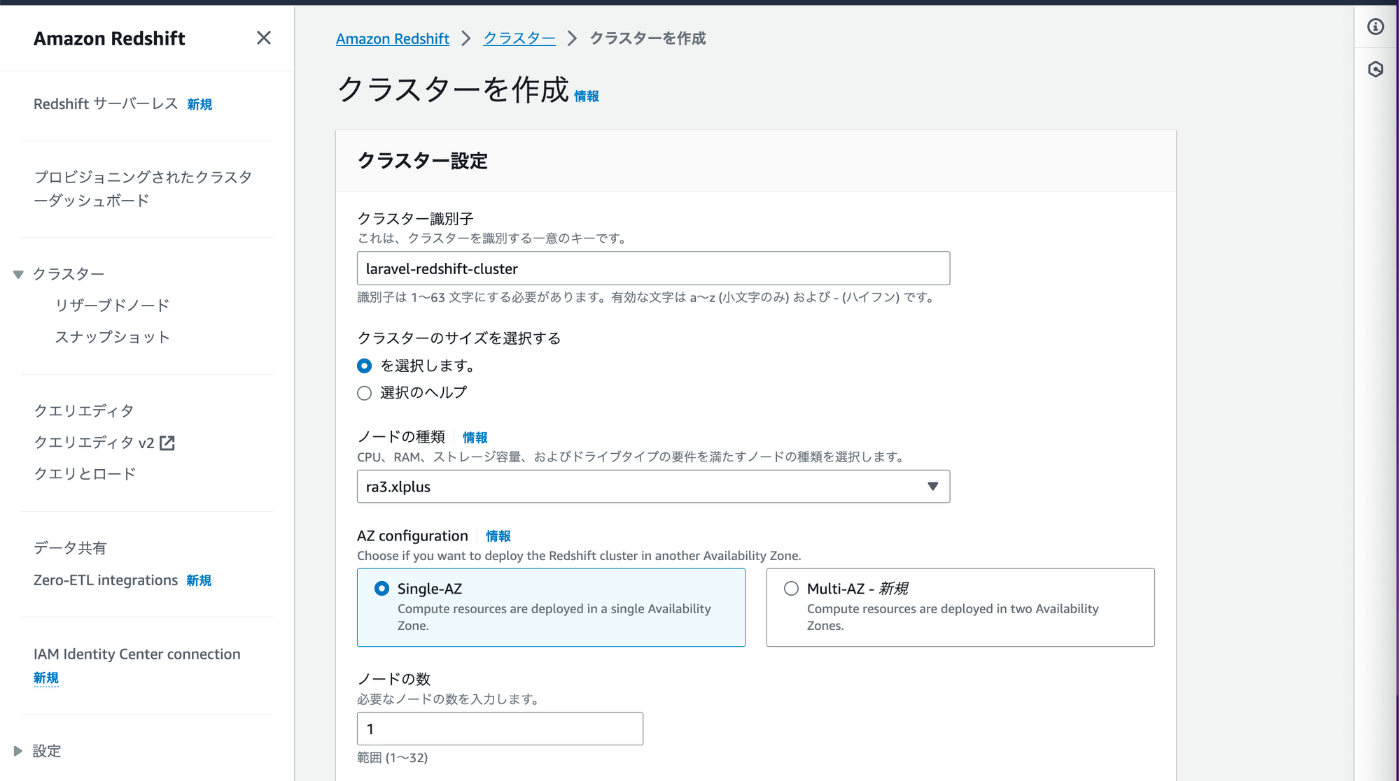
Task: Choose the 選択のヘルプ radio option
Action: [364, 393]
